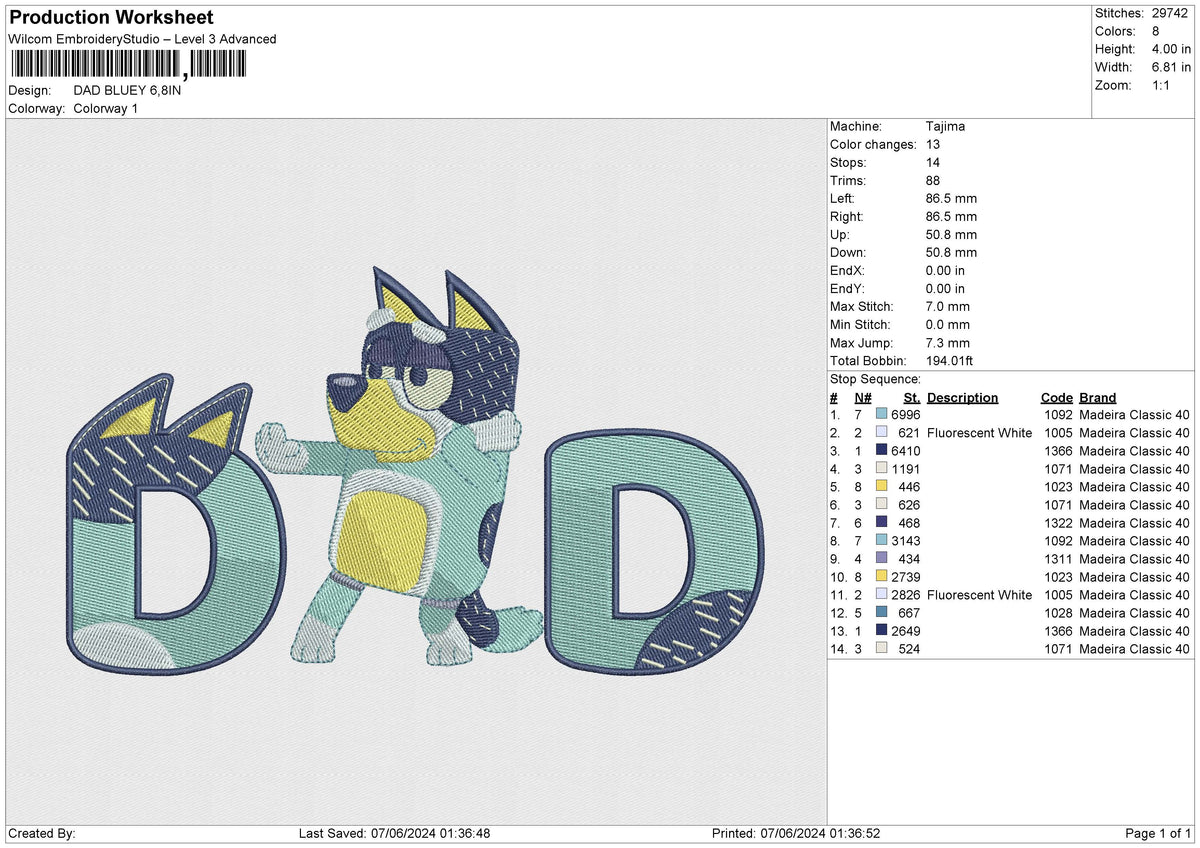Select the beige swatch in stop row 14
The image size is (1200, 848).
881,649
